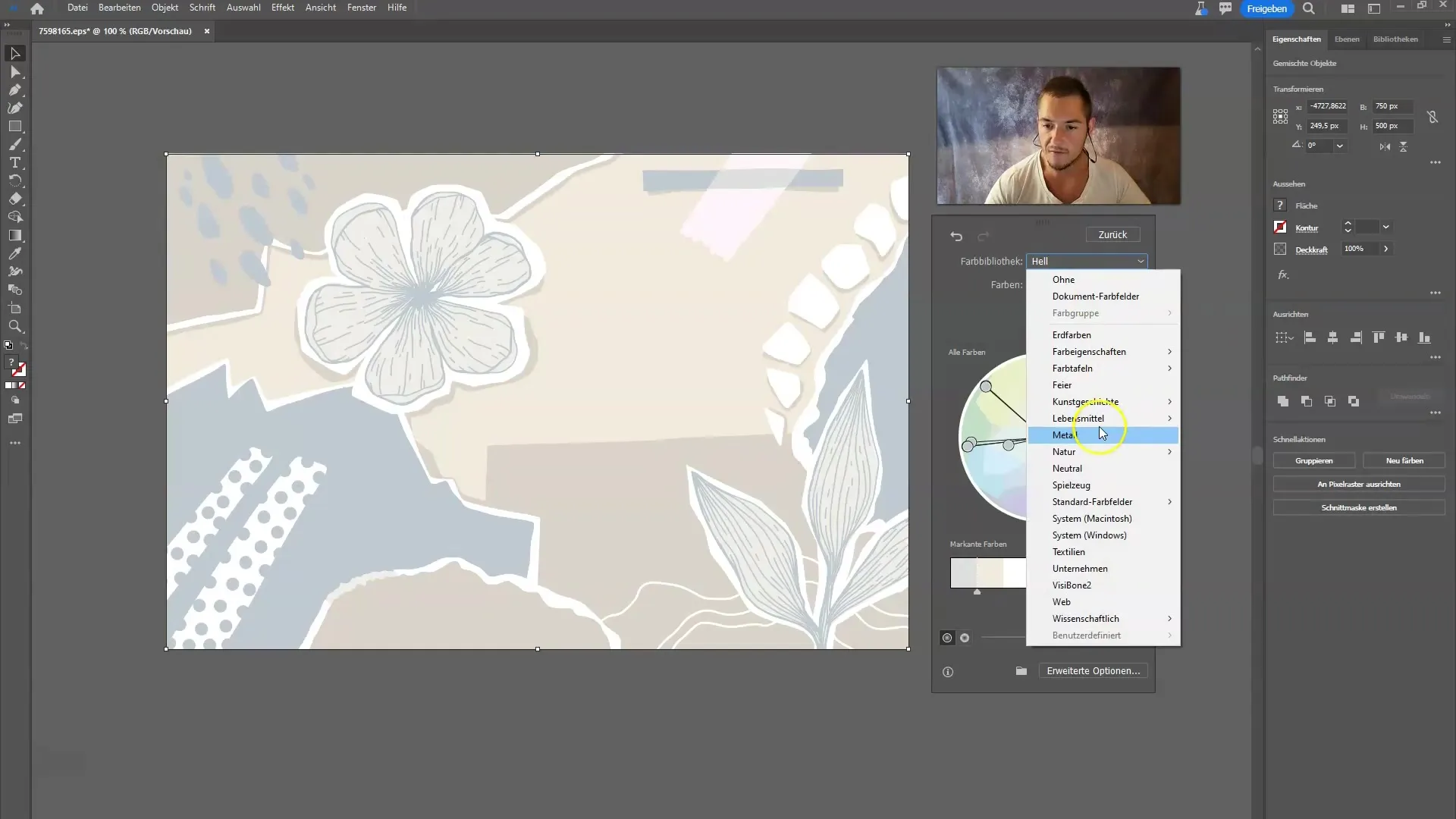The width and height of the screenshot is (1456, 819).
Task: Open the Farbbibliothek dropdown showing Hell
Action: click(1087, 261)
